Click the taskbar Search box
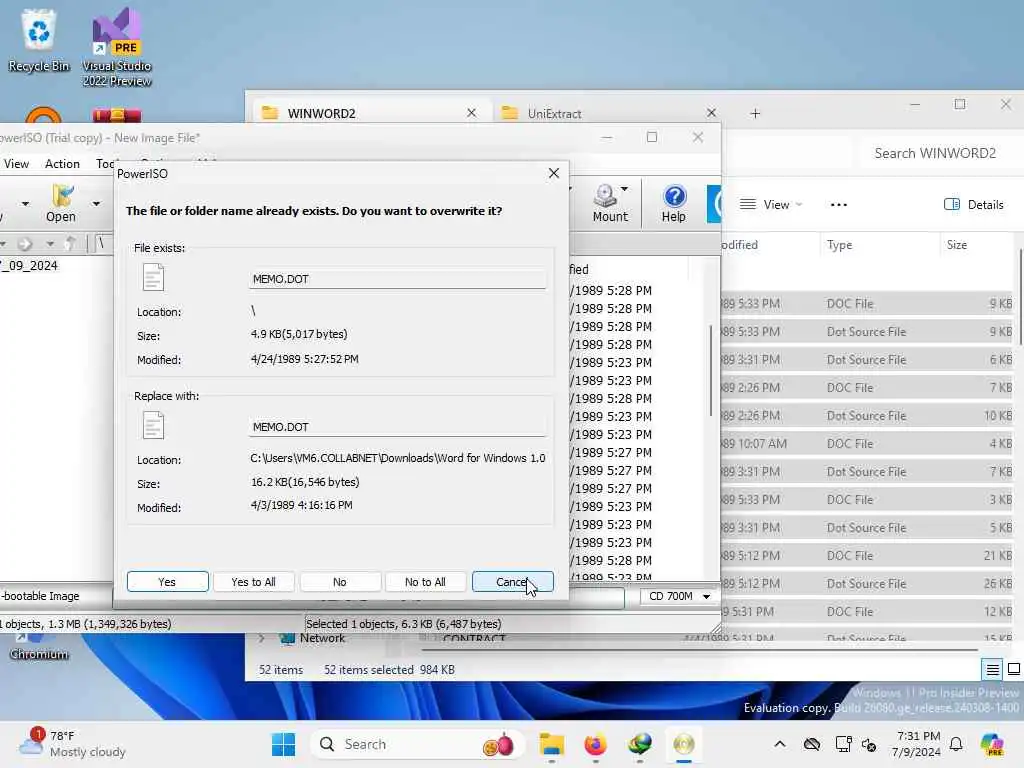Image resolution: width=1024 pixels, height=768 pixels. coord(418,744)
